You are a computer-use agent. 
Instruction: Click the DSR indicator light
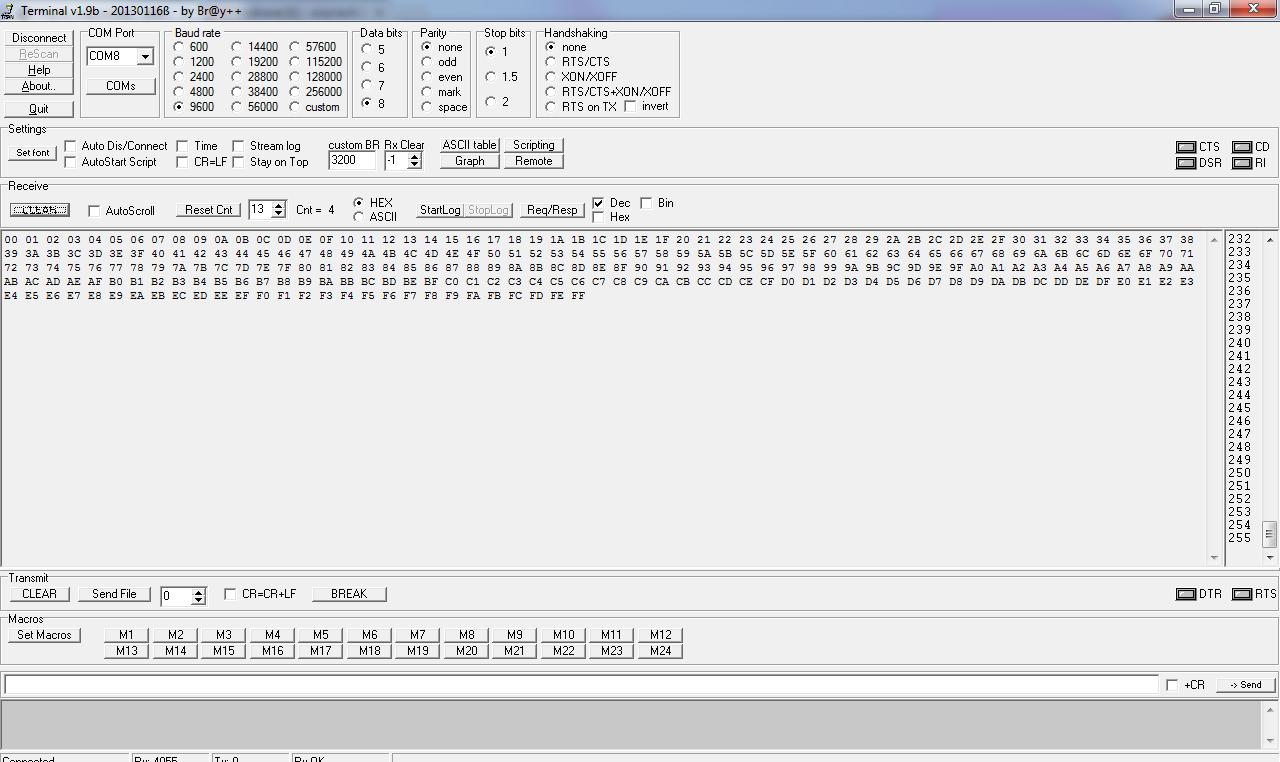[1186, 163]
